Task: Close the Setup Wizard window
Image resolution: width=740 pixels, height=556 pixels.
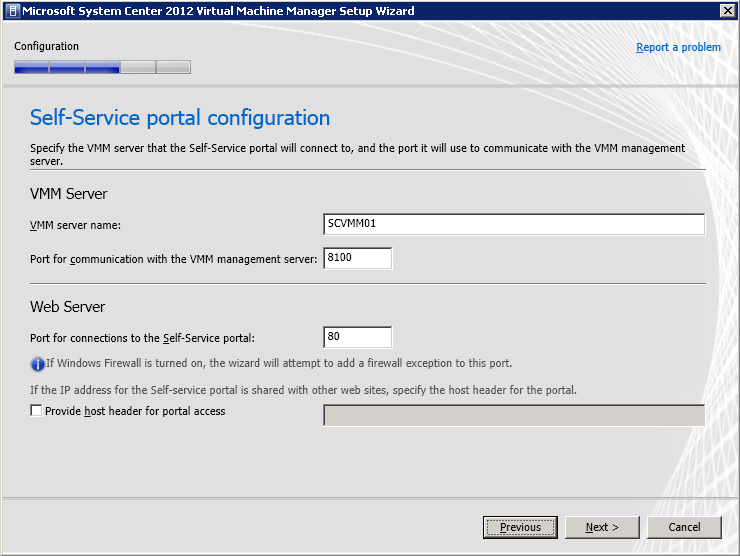Action: pos(727,11)
